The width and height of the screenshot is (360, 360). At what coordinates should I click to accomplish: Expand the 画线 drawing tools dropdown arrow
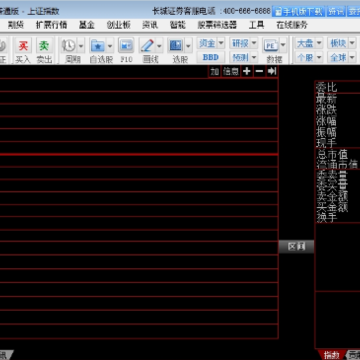pos(159,46)
